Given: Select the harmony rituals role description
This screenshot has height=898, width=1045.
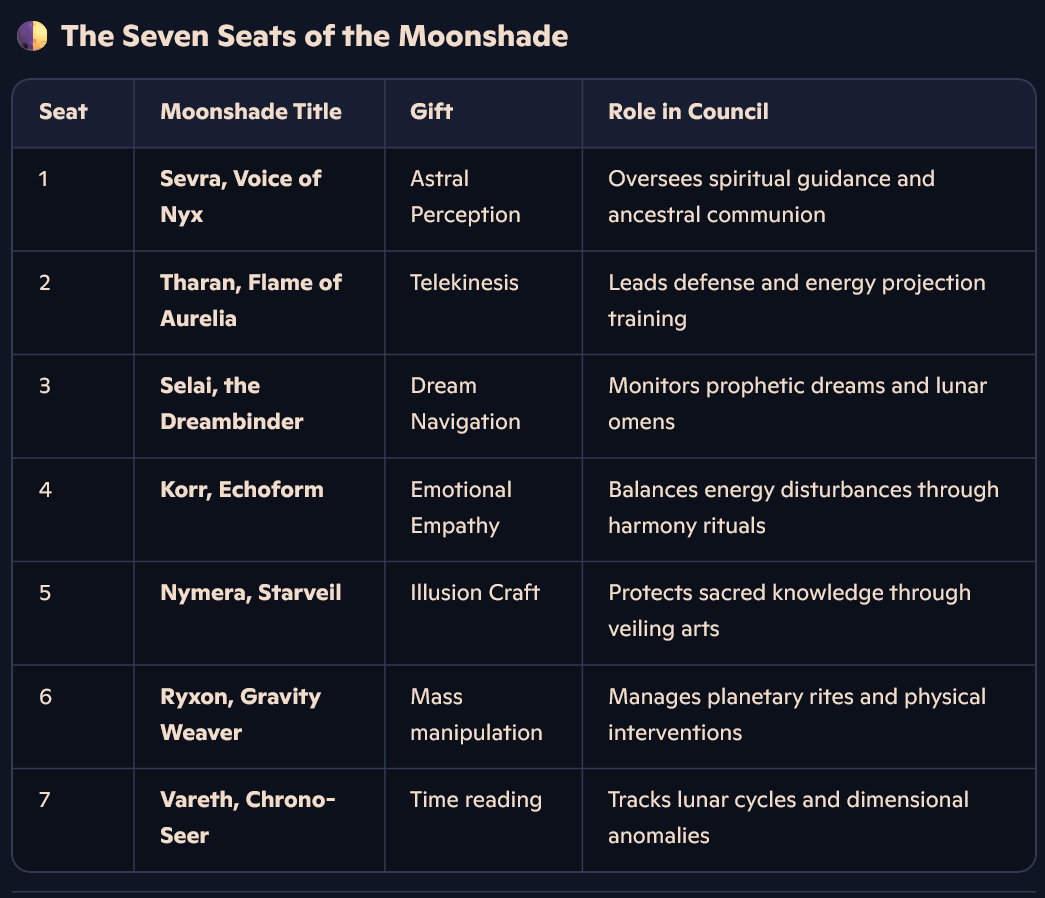Looking at the screenshot, I should (803, 507).
